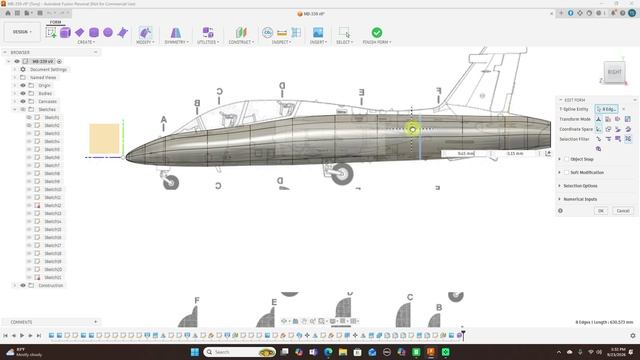Choose Vertex selection filter icon

click(x=598, y=139)
